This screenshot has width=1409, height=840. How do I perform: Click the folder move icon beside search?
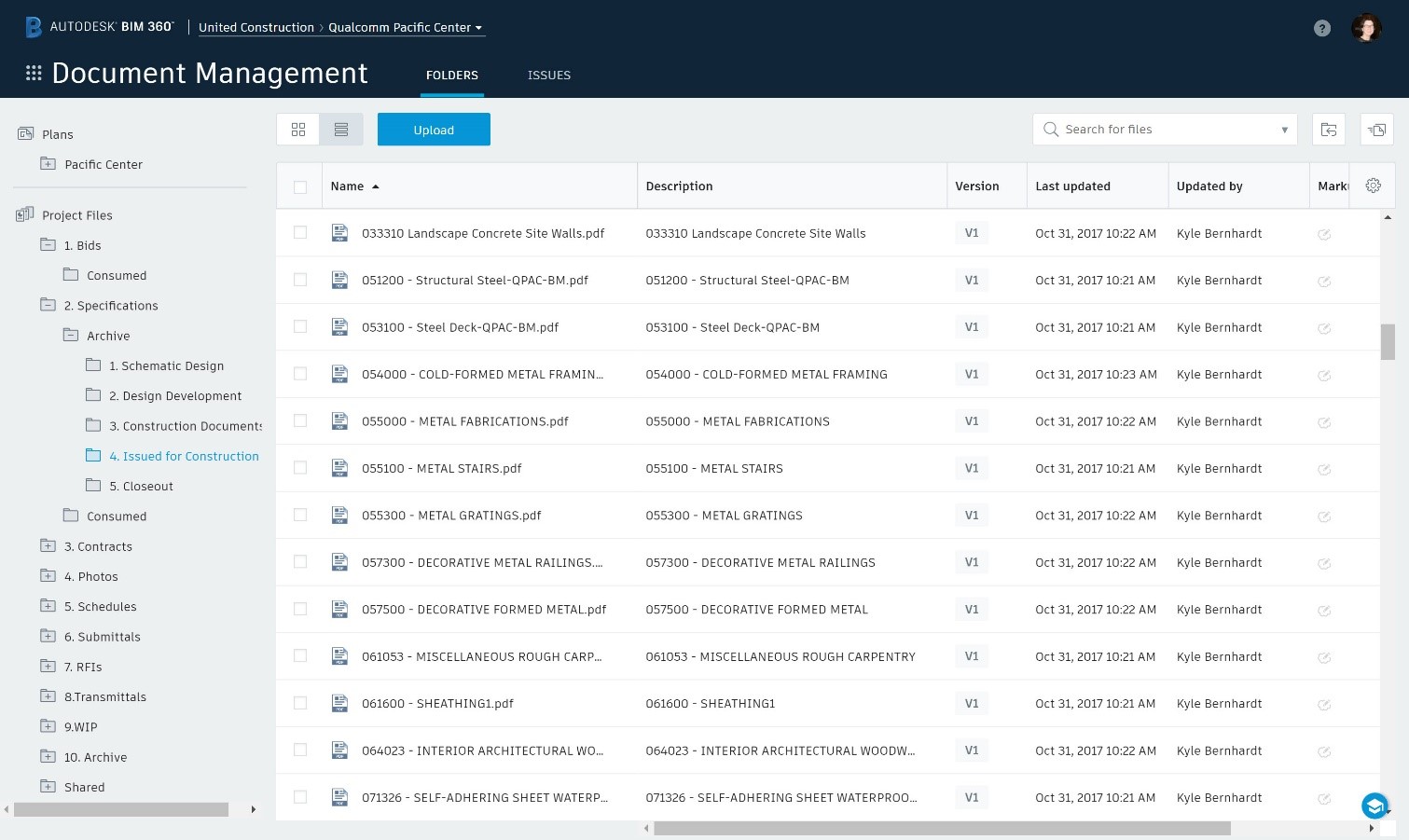click(x=1329, y=130)
